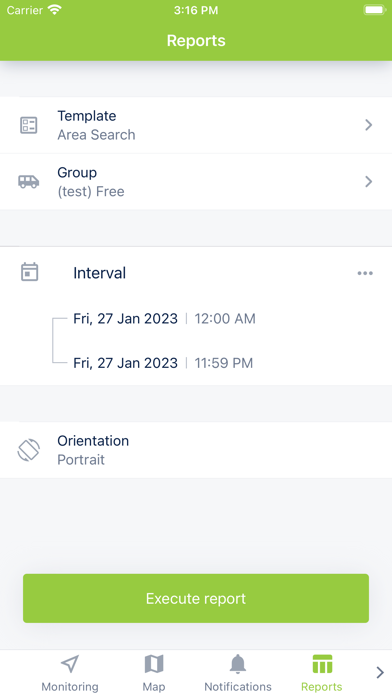
Task: Change the 11:59 PM end time
Action: (x=224, y=363)
